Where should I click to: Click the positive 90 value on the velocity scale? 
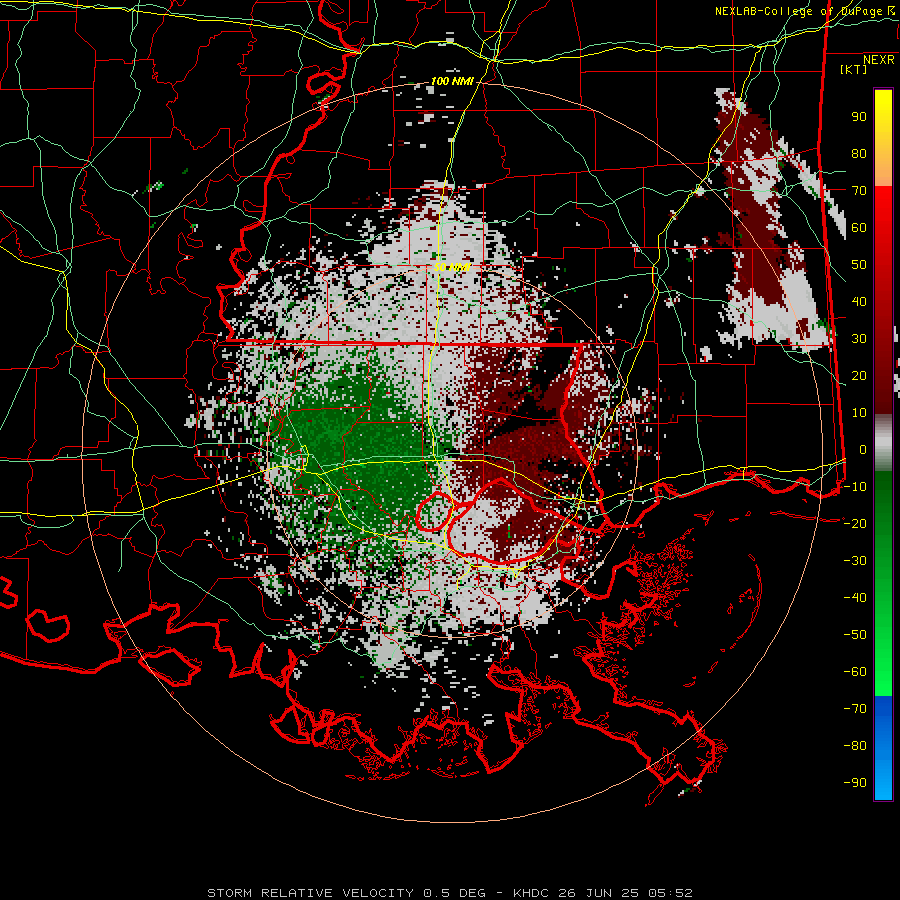(x=859, y=117)
